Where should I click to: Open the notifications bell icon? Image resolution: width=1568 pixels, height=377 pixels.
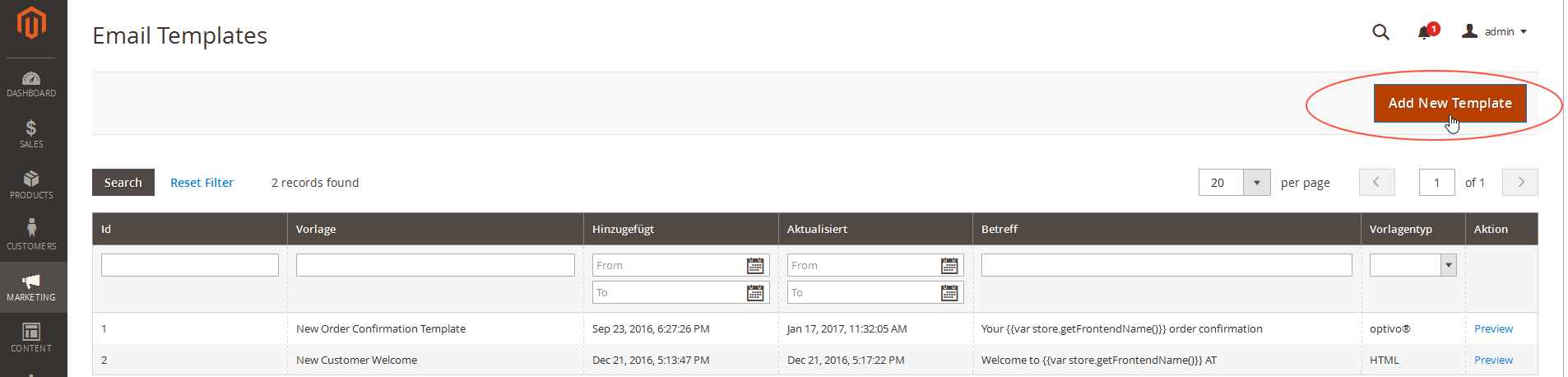tap(1425, 32)
